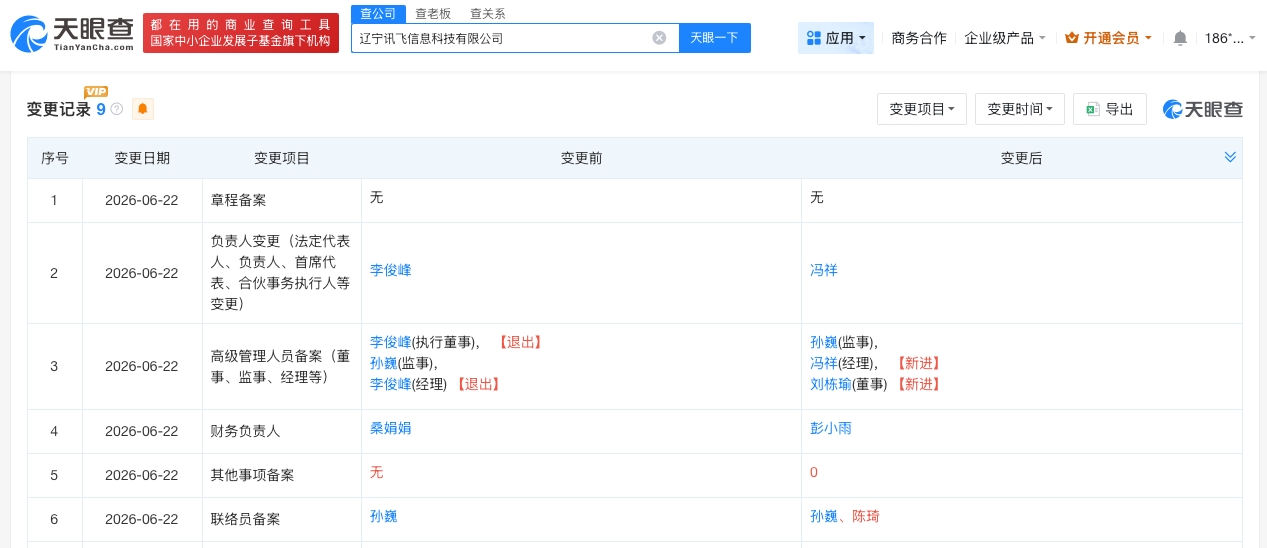Click the VIP badge above 变更记录
This screenshot has width=1267, height=548.
[x=96, y=92]
